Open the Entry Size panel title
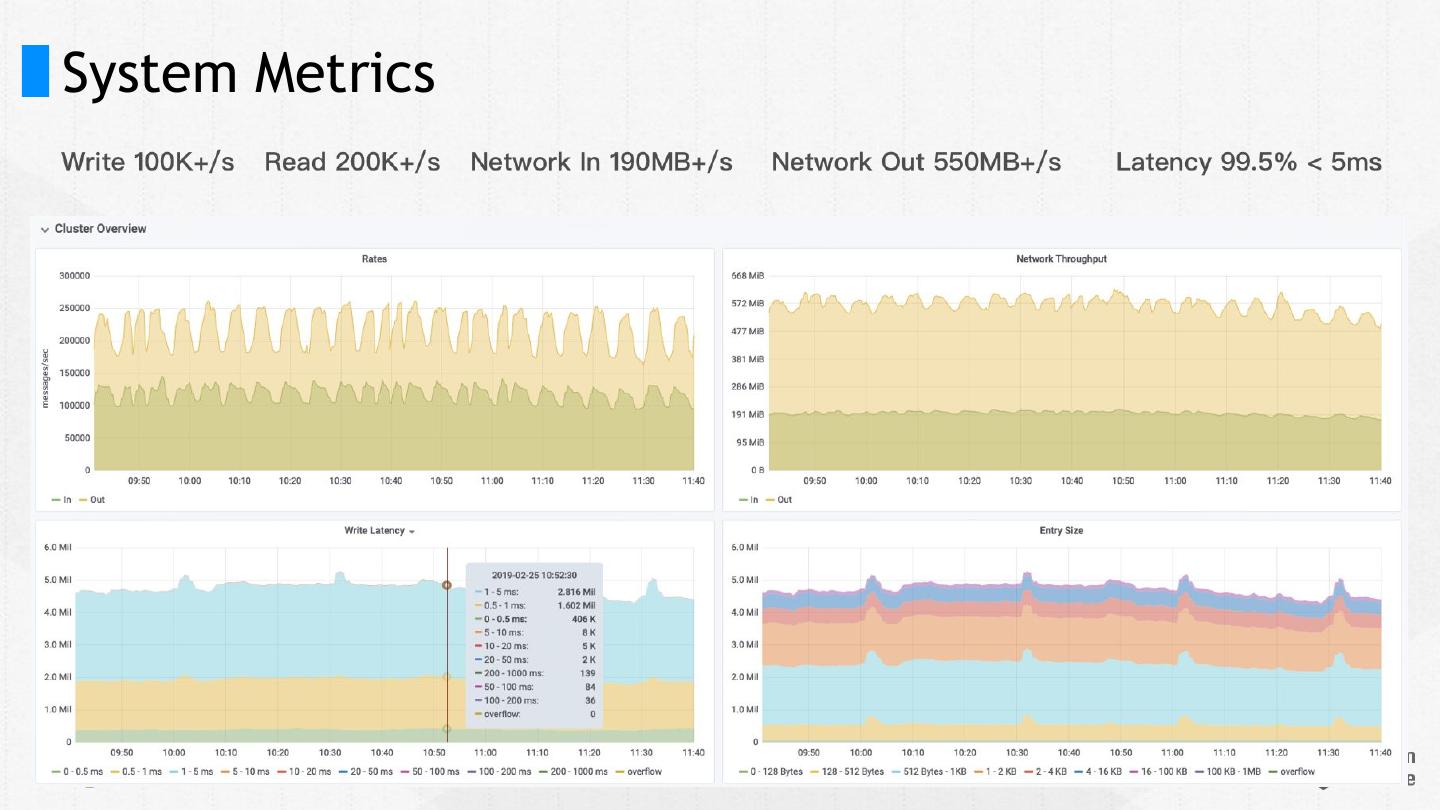1440x810 pixels. [x=1061, y=530]
